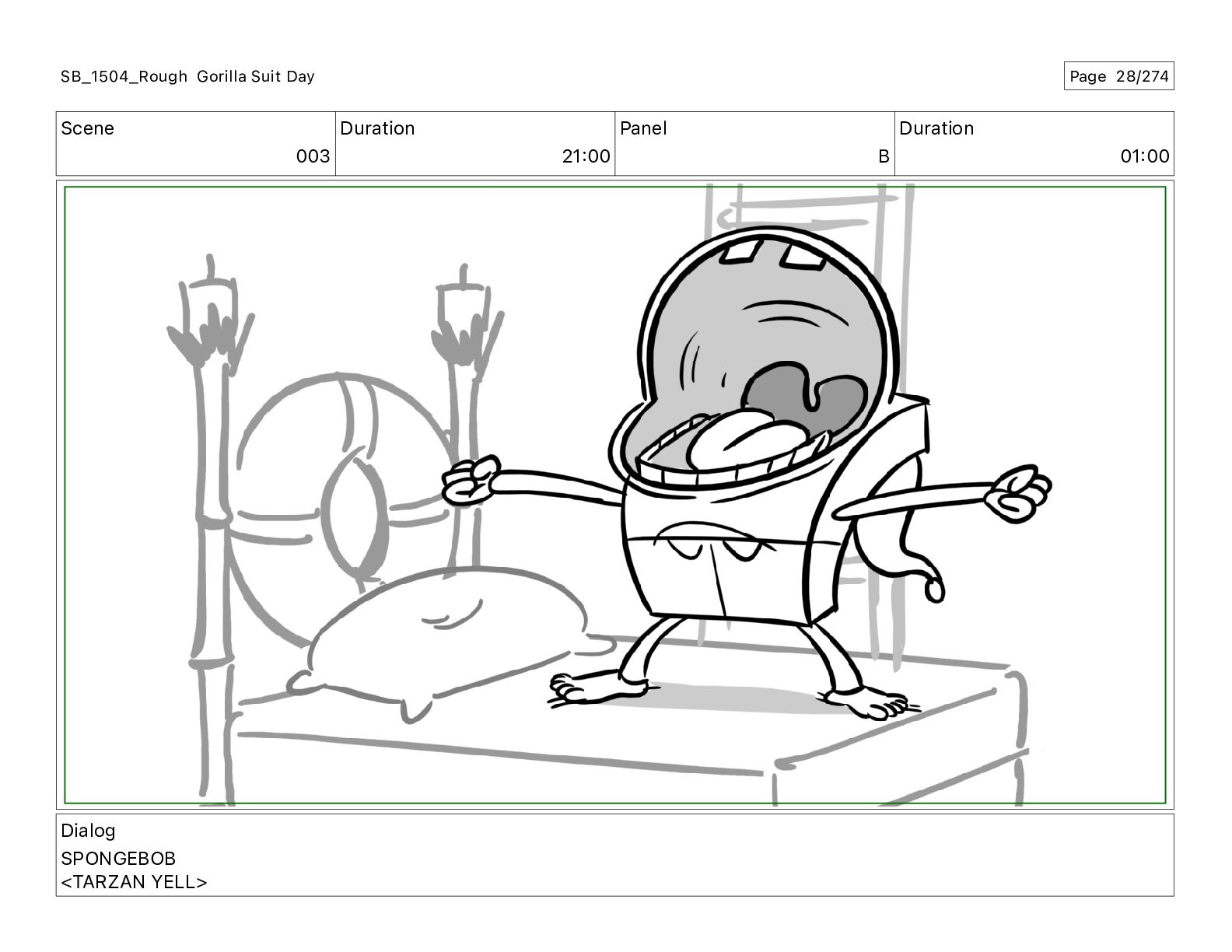Click the 'Panel' header label
Viewport: 1232px width, 952px height.
643,128
